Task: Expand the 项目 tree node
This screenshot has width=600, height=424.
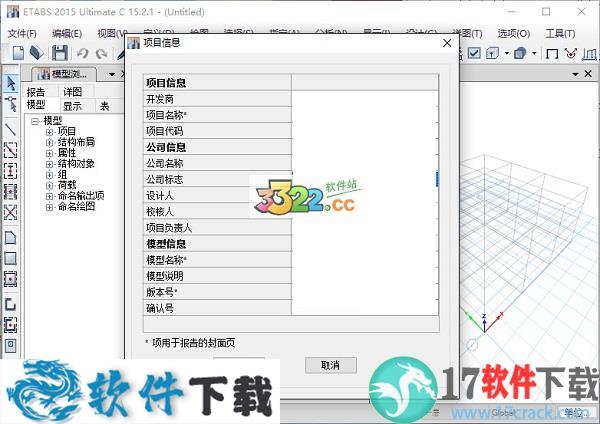Action: [x=49, y=131]
